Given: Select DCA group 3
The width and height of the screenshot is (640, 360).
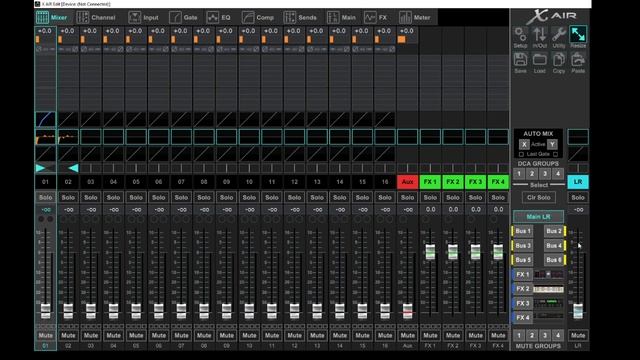Looking at the screenshot, I should (x=544, y=174).
